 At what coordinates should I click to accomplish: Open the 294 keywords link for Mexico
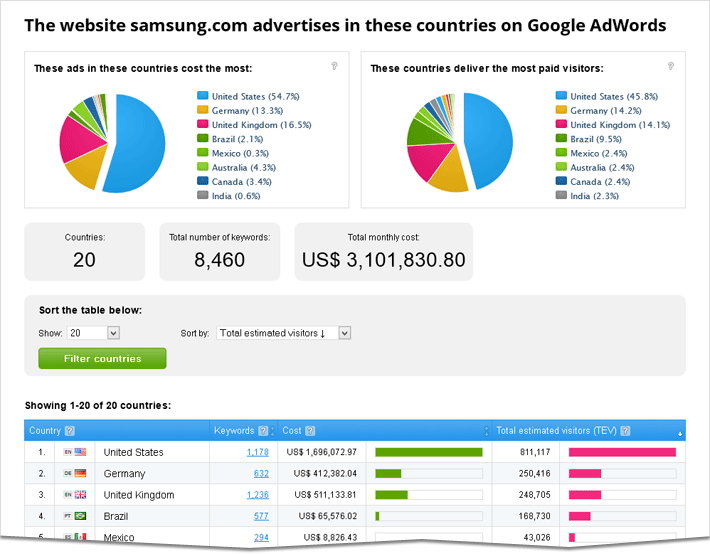261,537
